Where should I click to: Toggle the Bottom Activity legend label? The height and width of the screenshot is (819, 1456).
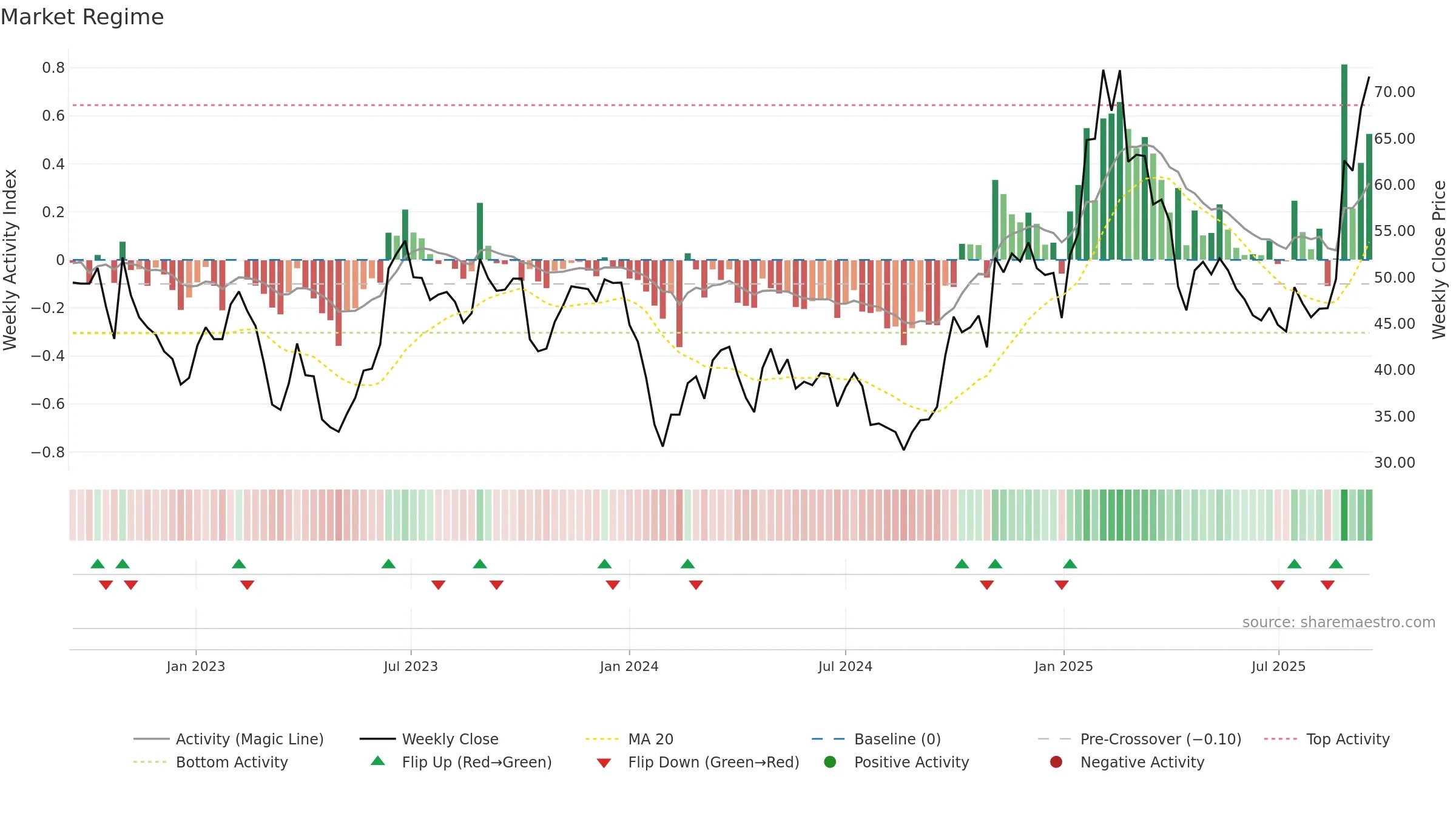(232, 762)
